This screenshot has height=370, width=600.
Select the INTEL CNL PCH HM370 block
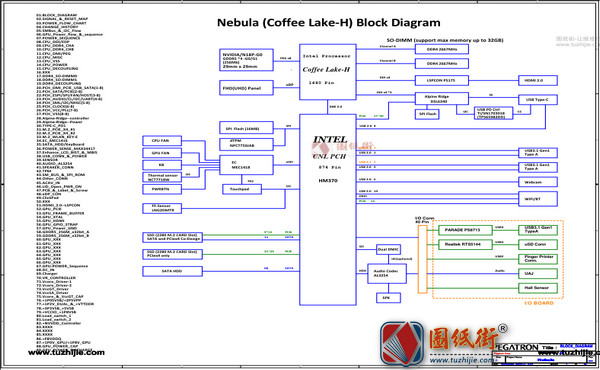pyautogui.click(x=328, y=209)
